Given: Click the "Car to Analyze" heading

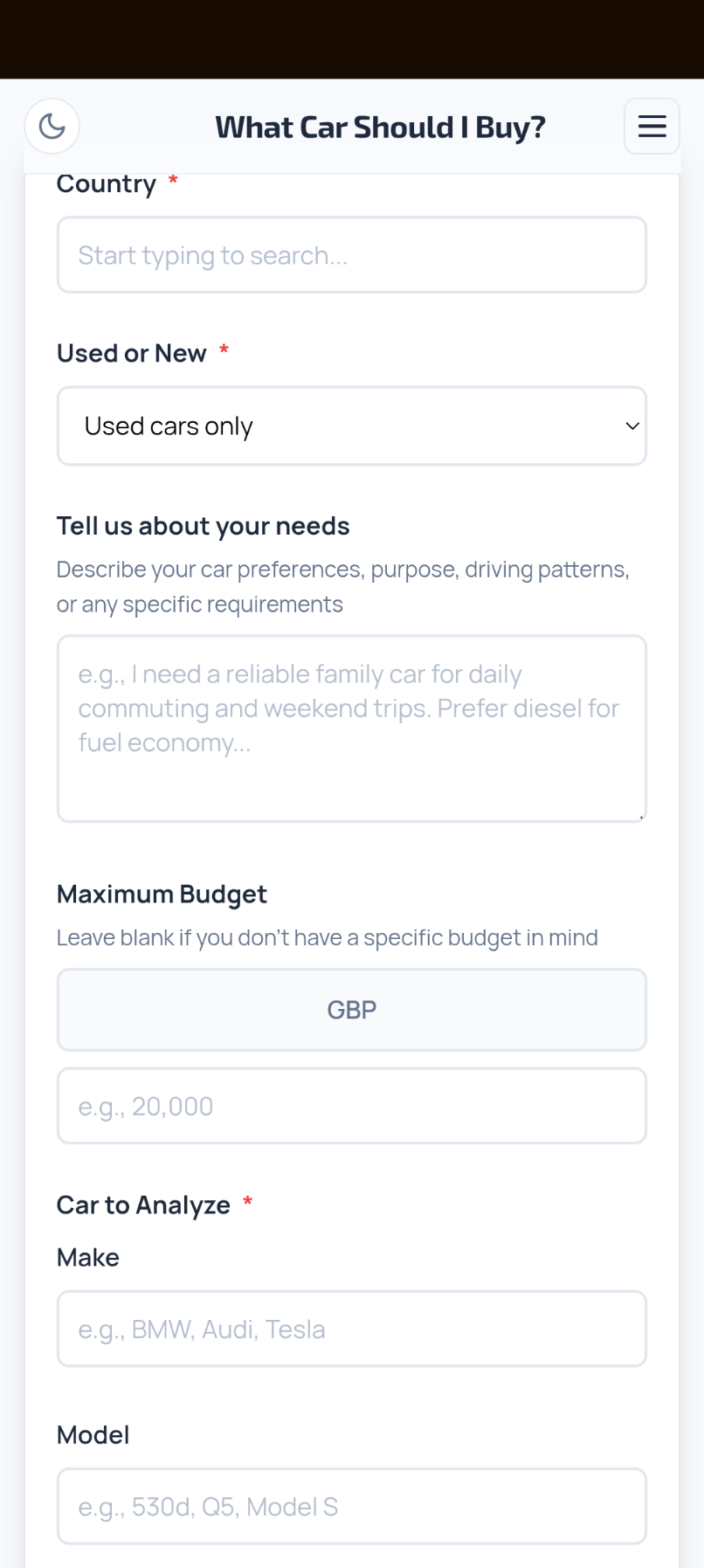Looking at the screenshot, I should (x=143, y=1205).
